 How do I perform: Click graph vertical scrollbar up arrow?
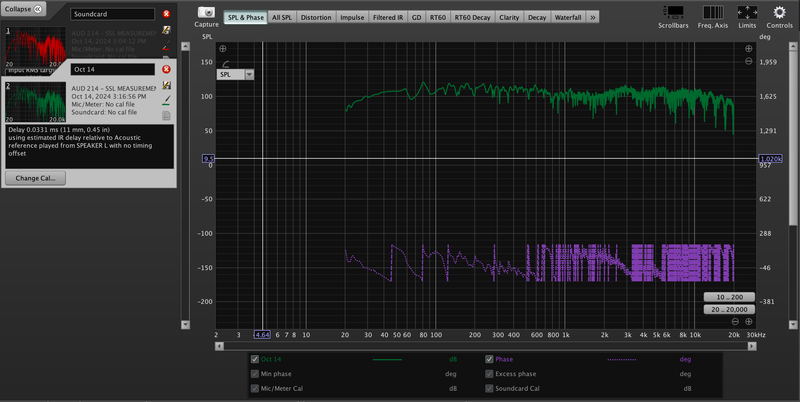pos(793,46)
